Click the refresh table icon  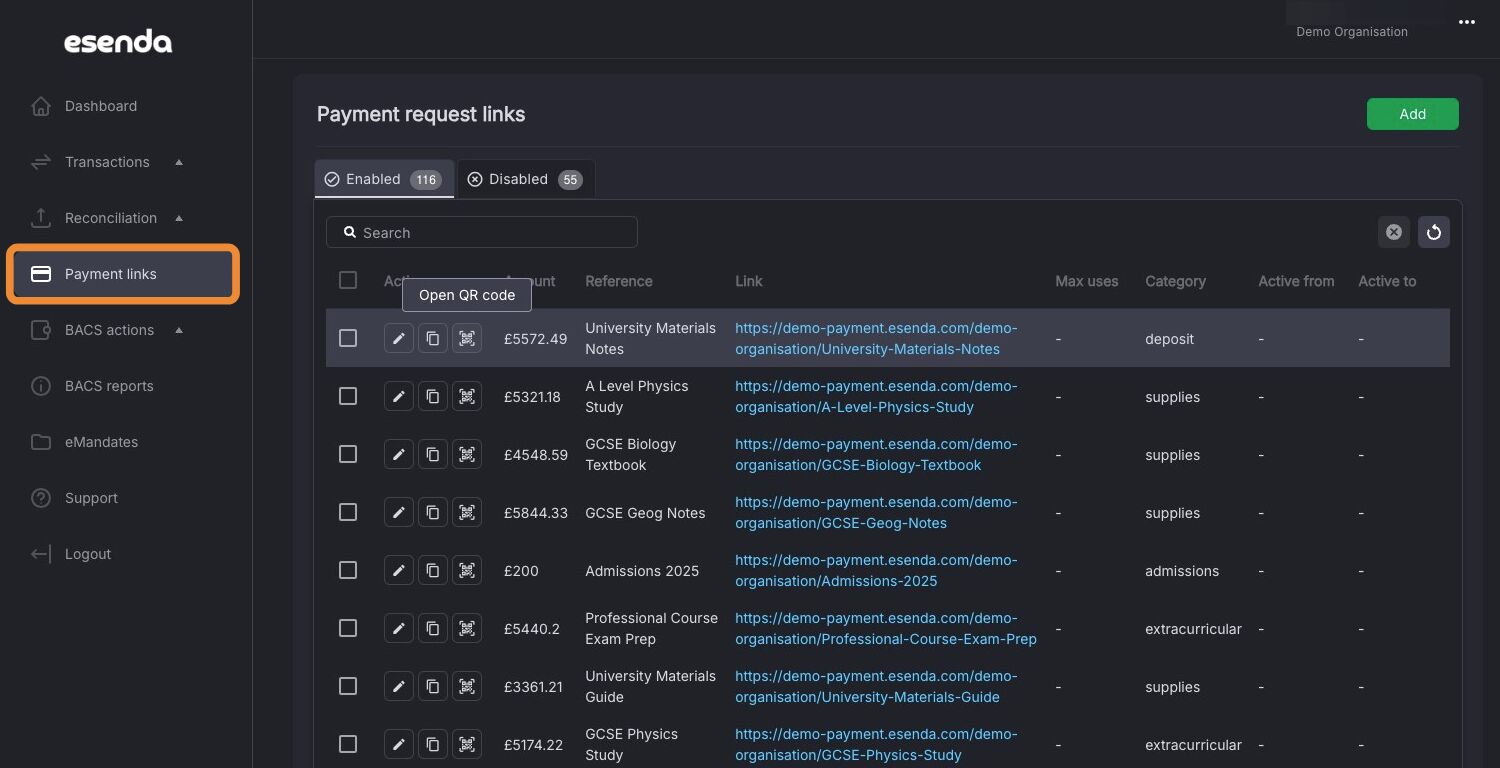pyautogui.click(x=1434, y=232)
